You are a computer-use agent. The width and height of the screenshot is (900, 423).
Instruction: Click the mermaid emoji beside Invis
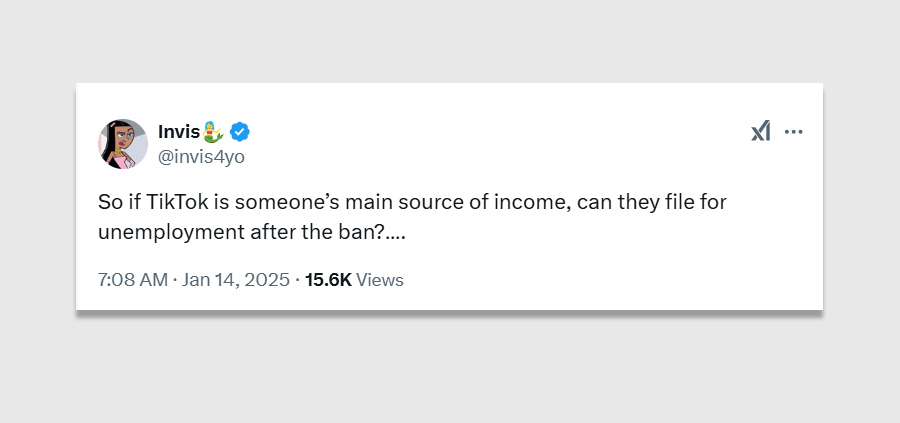point(214,131)
